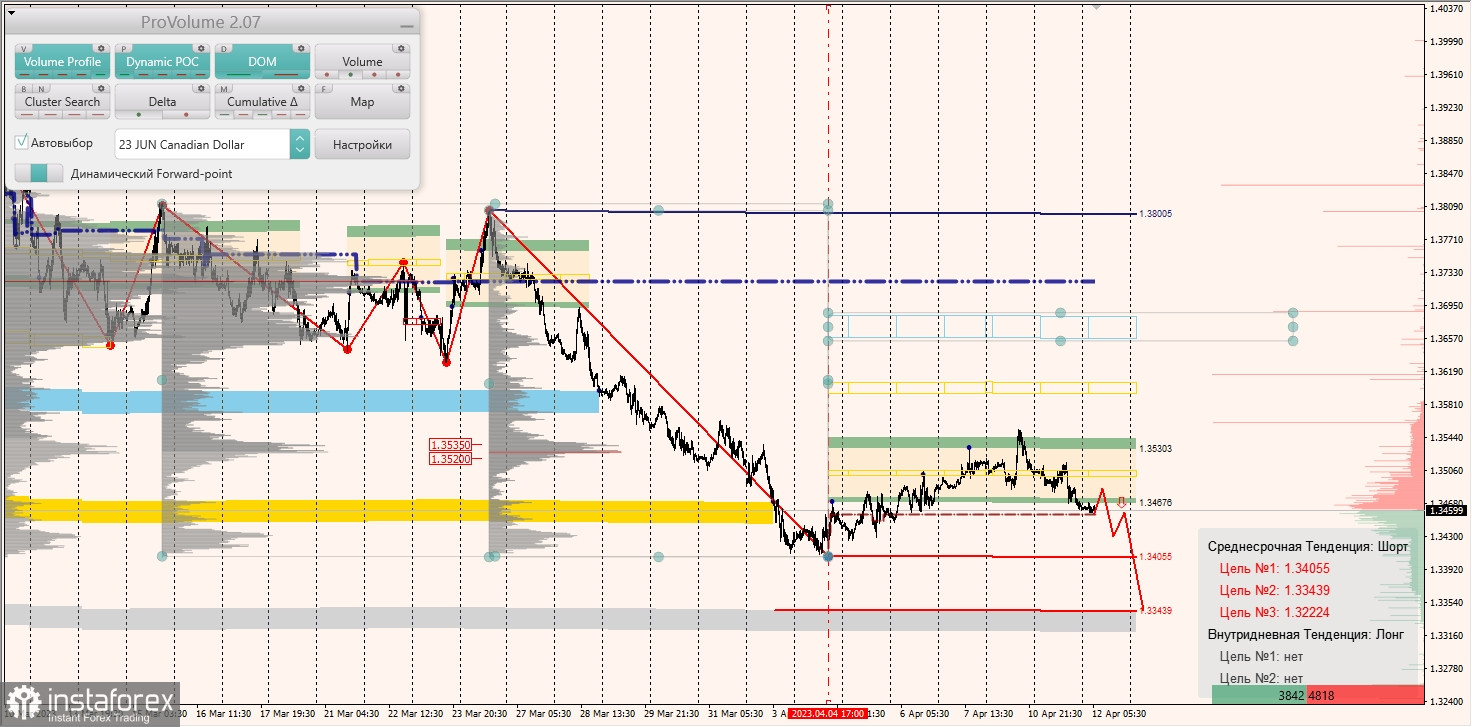
Task: Click the 1.34676 level label
Action: pyautogui.click(x=1156, y=502)
